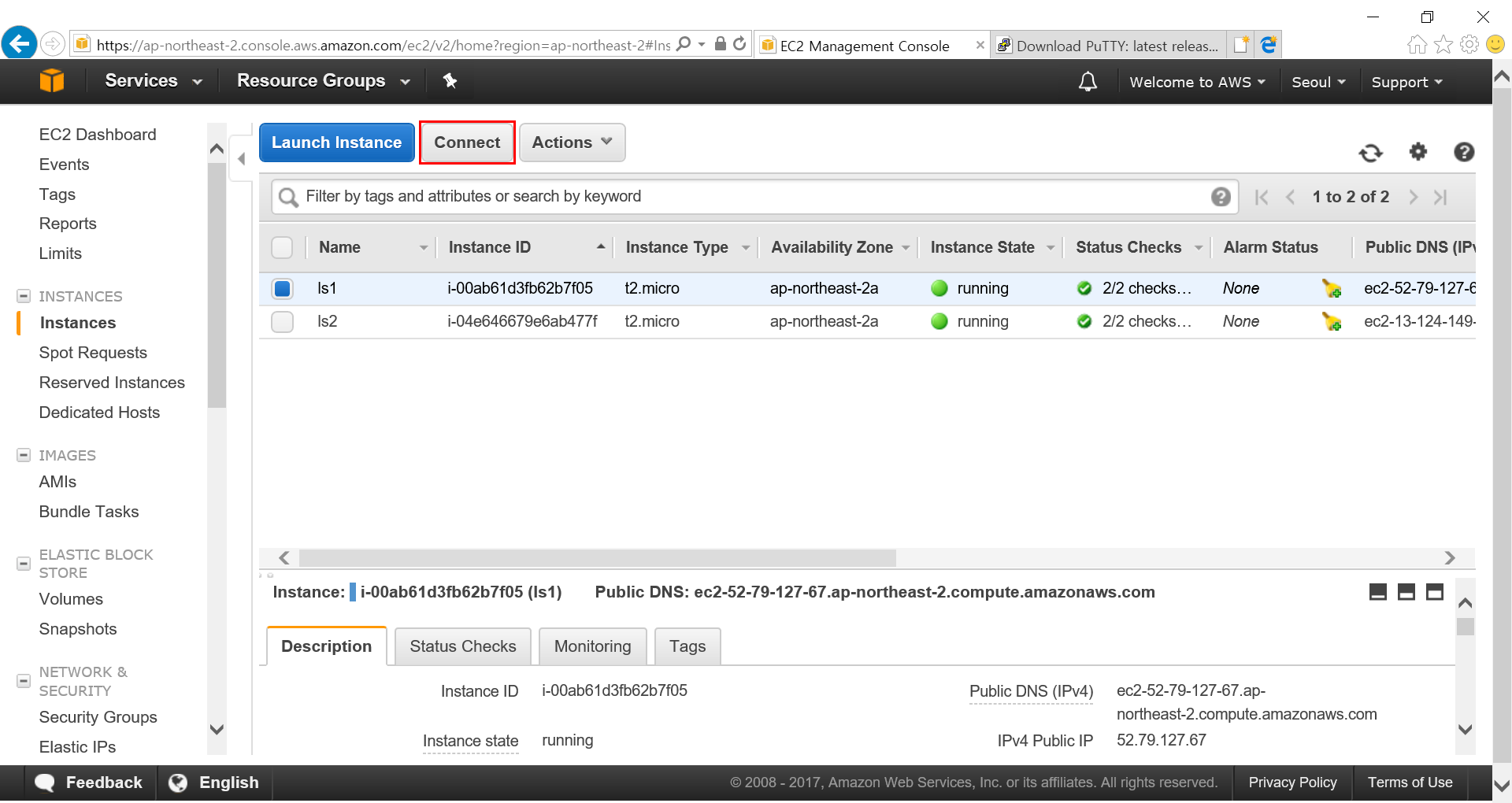Click the Launch Instance button

click(x=337, y=142)
